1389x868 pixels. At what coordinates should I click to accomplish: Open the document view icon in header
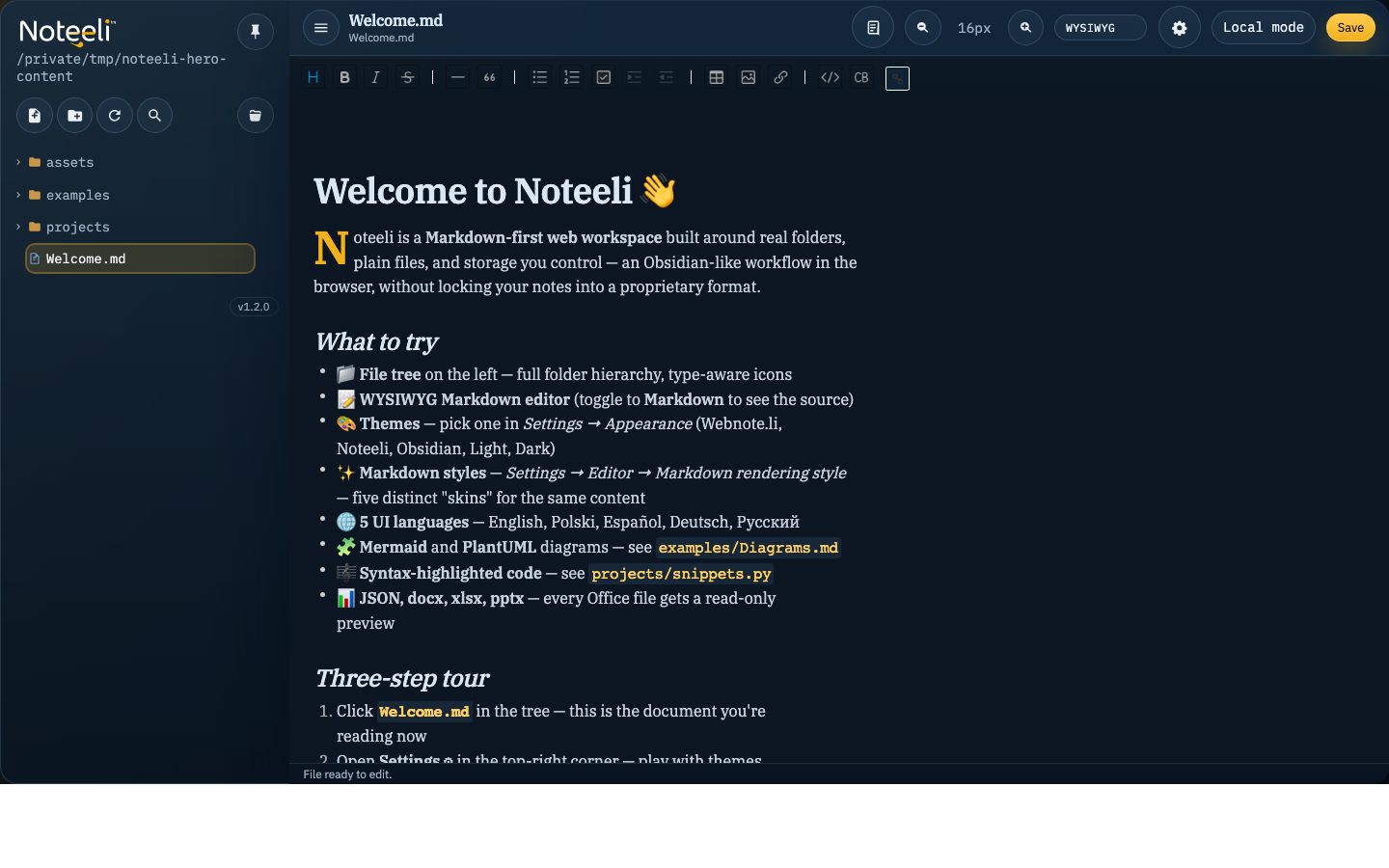coord(873,28)
